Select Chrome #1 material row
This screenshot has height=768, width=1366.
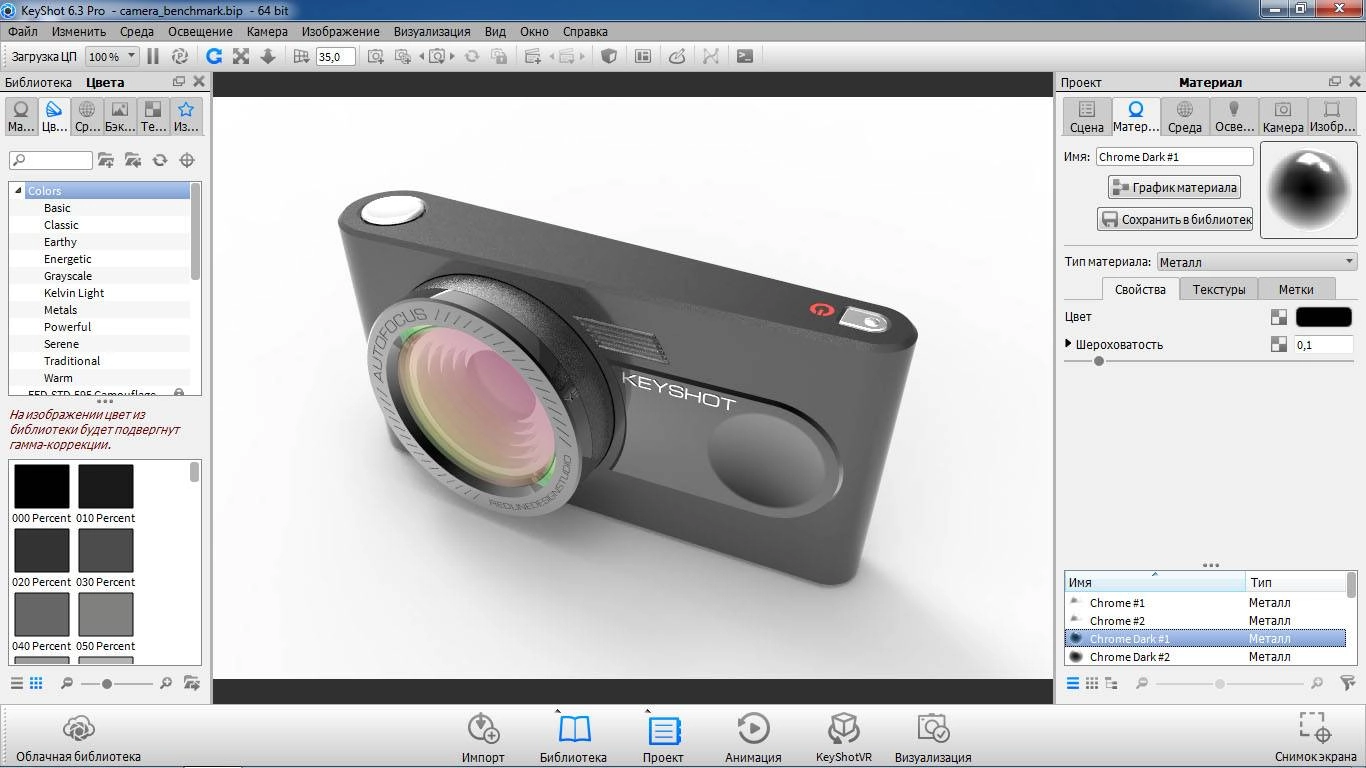coord(1206,603)
